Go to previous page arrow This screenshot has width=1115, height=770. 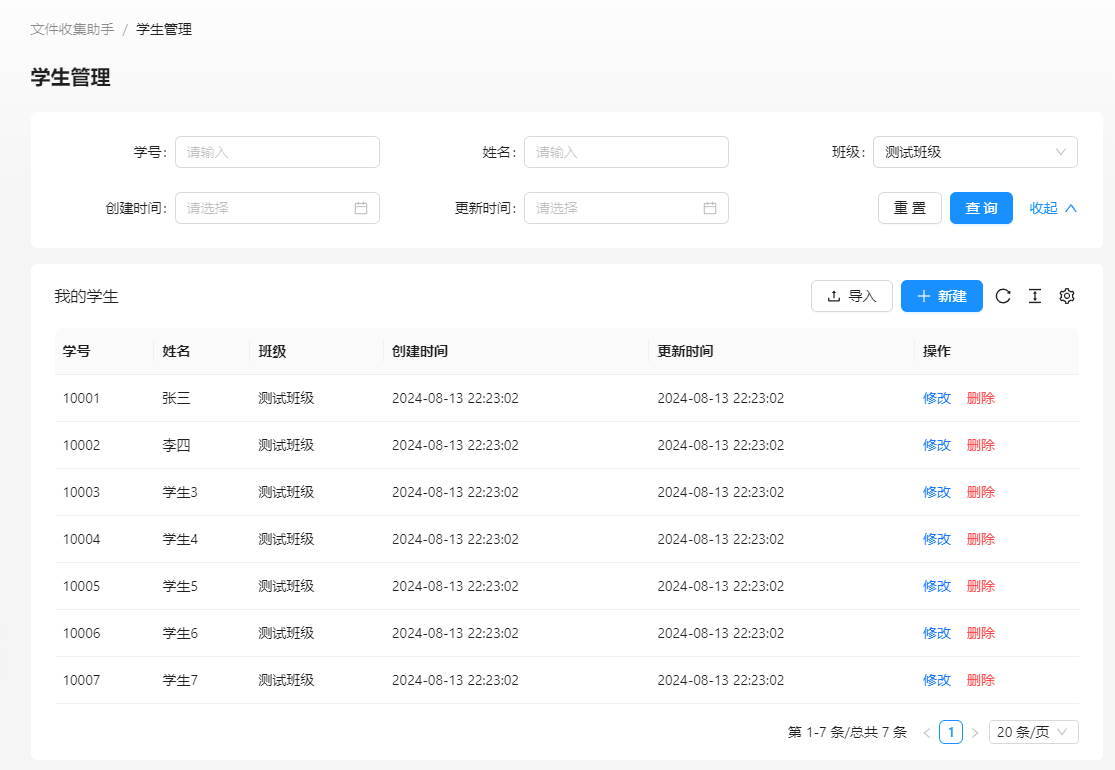[x=927, y=732]
